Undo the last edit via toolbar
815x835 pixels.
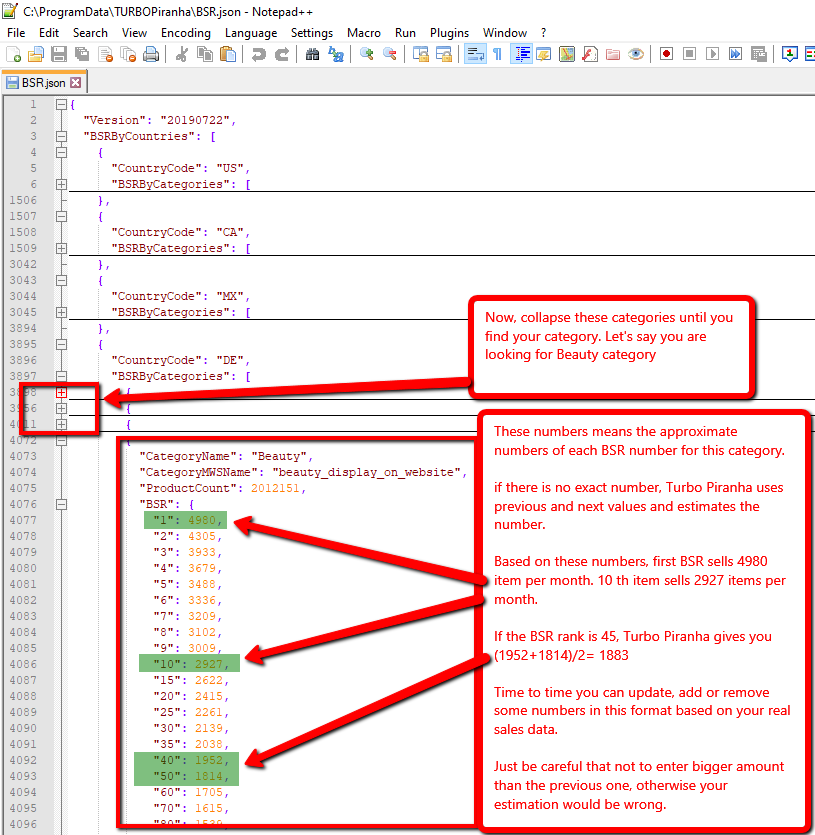[258, 54]
